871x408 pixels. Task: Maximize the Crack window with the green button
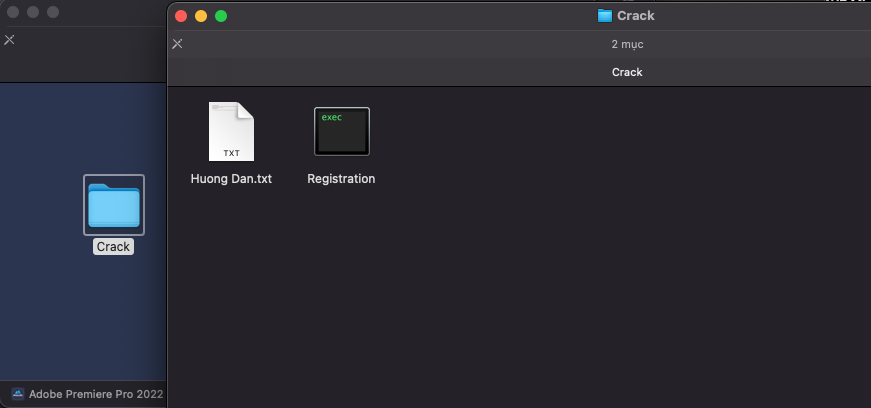(221, 16)
